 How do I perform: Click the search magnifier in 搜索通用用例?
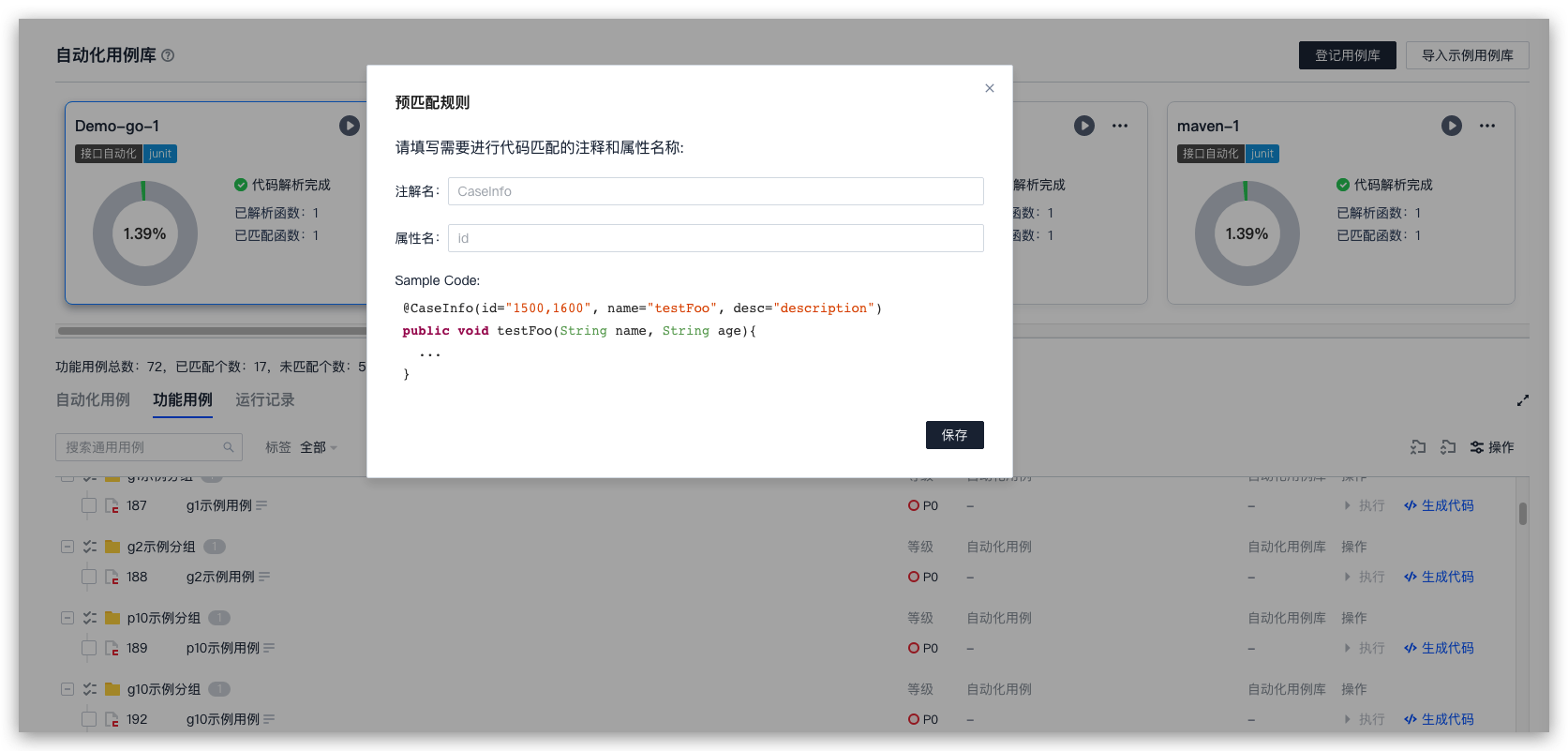coord(229,447)
